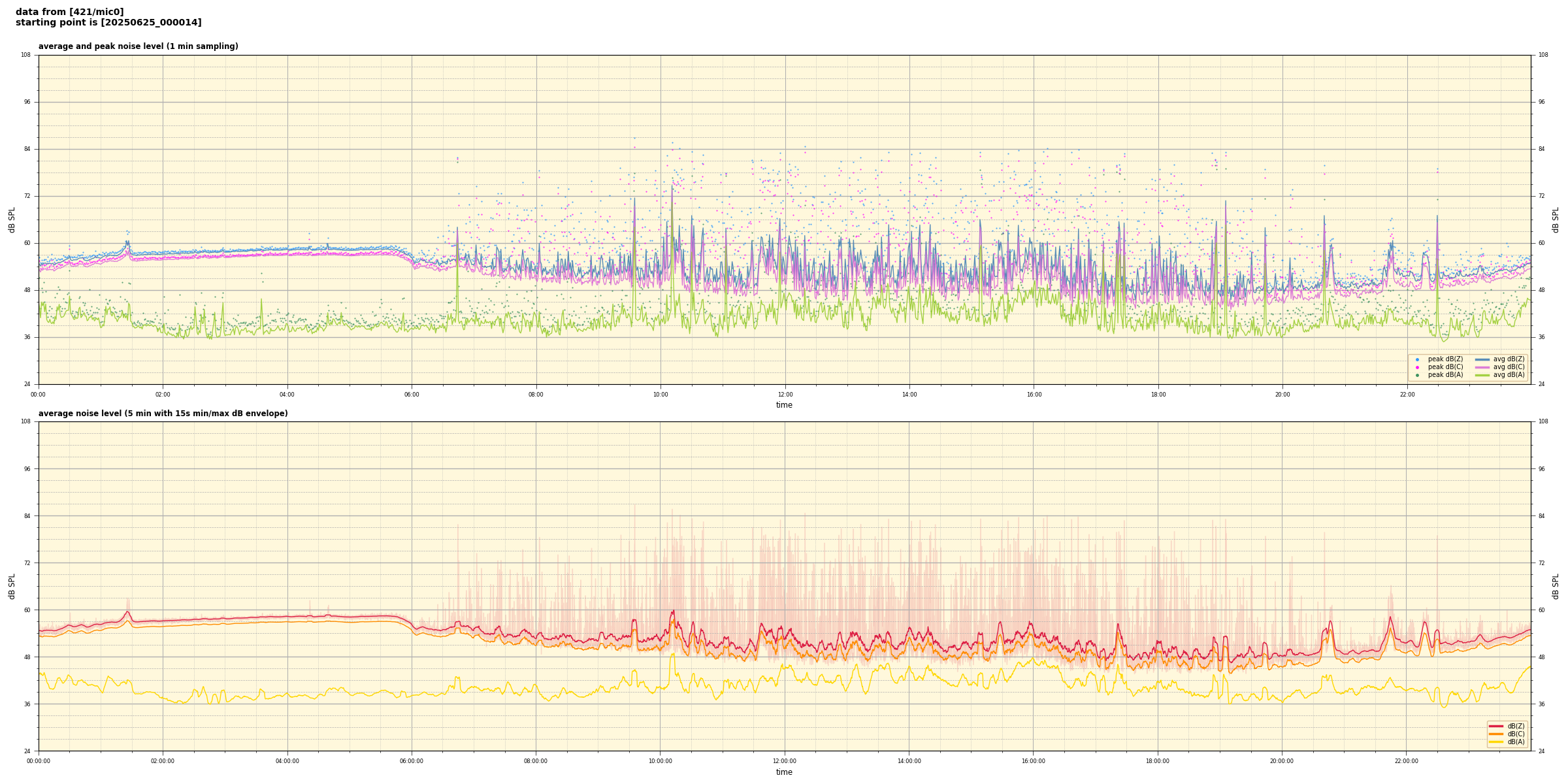Click the avg dB(C) legend line swatch
Image resolution: width=1568 pixels, height=784 pixels.
tap(1482, 367)
